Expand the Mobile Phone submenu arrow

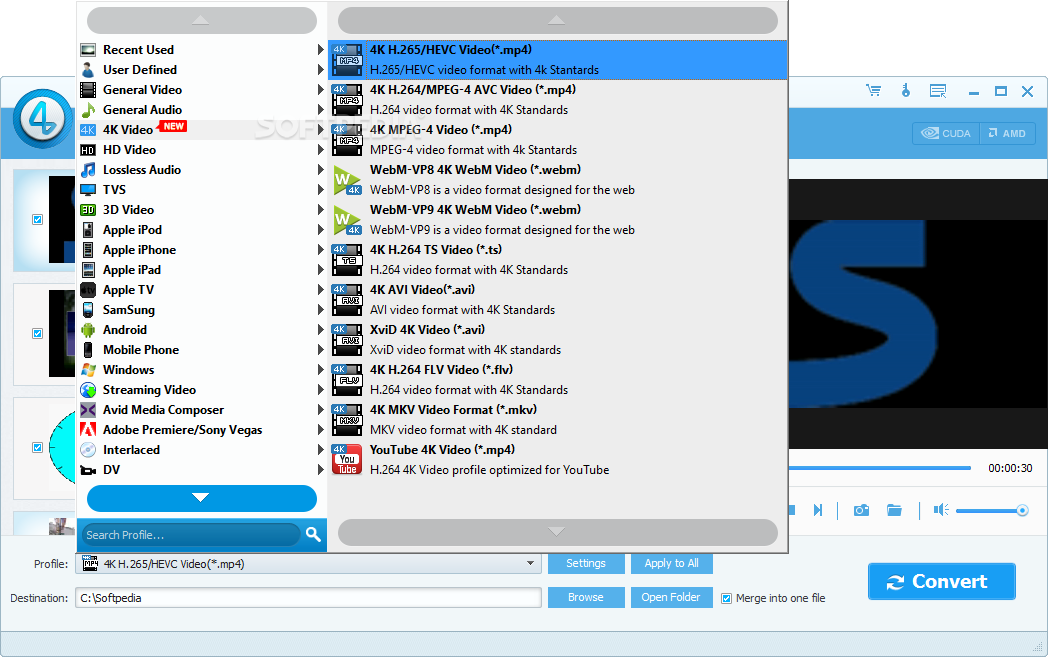321,350
